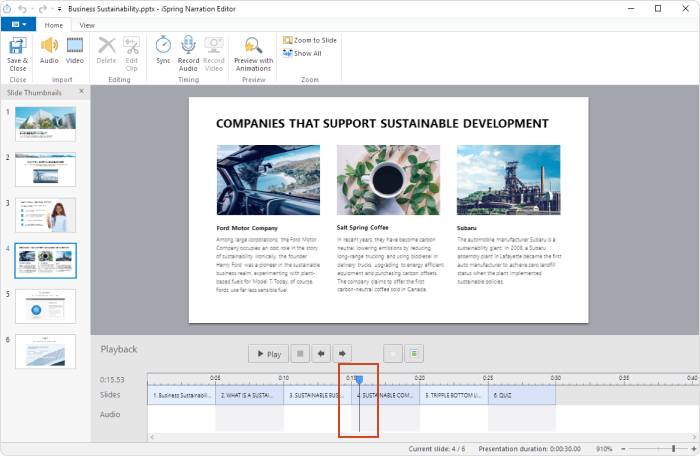Select slide 4 thumbnail
The image size is (700, 456).
[46, 261]
